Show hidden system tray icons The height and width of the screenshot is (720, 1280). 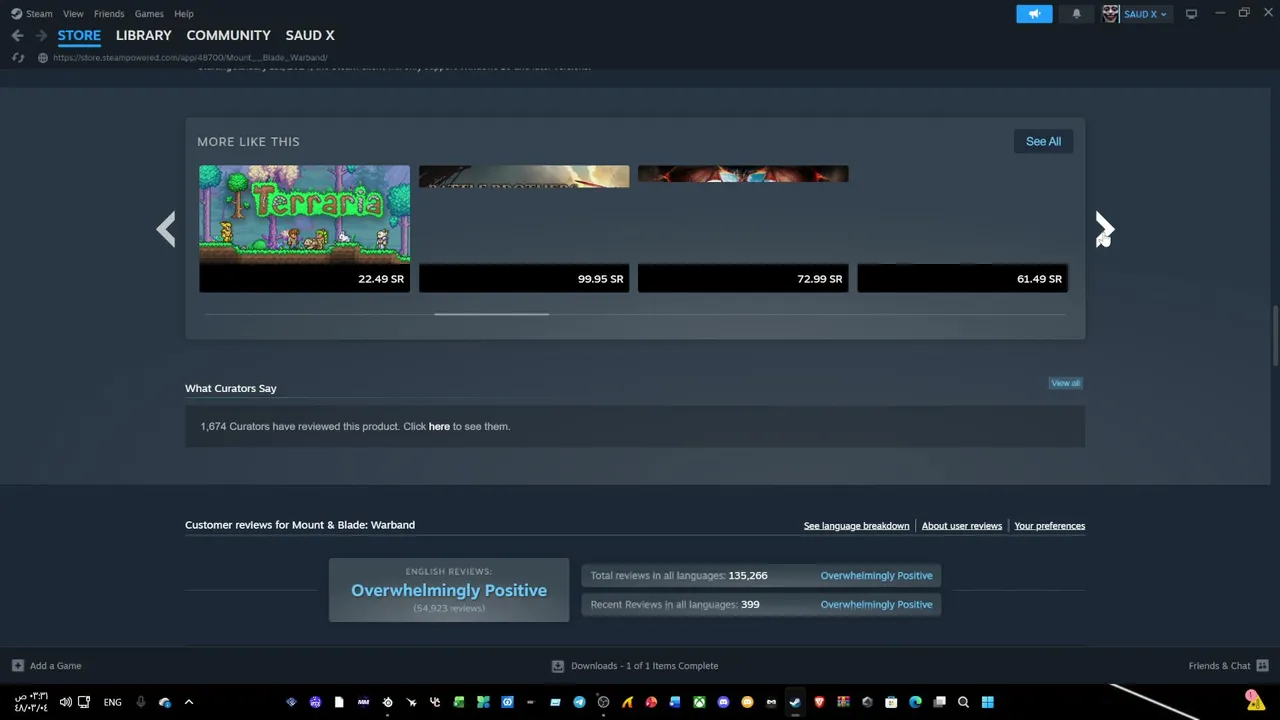(x=188, y=702)
